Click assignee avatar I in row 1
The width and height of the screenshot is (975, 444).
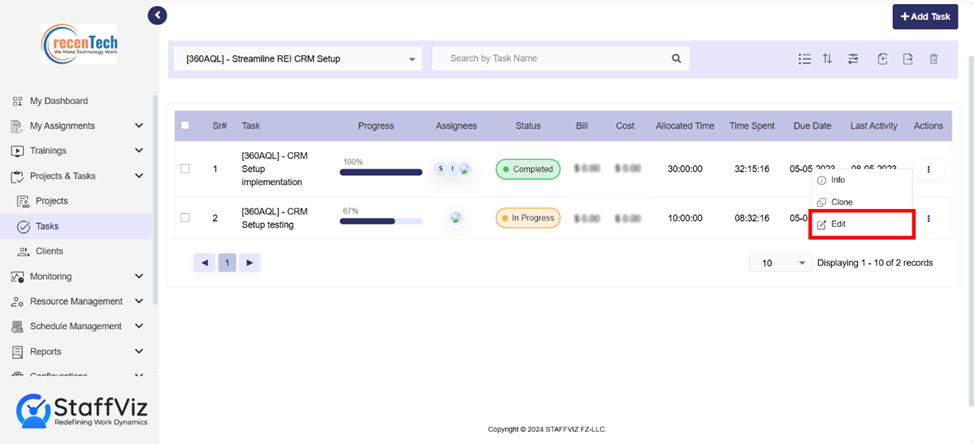coord(452,169)
